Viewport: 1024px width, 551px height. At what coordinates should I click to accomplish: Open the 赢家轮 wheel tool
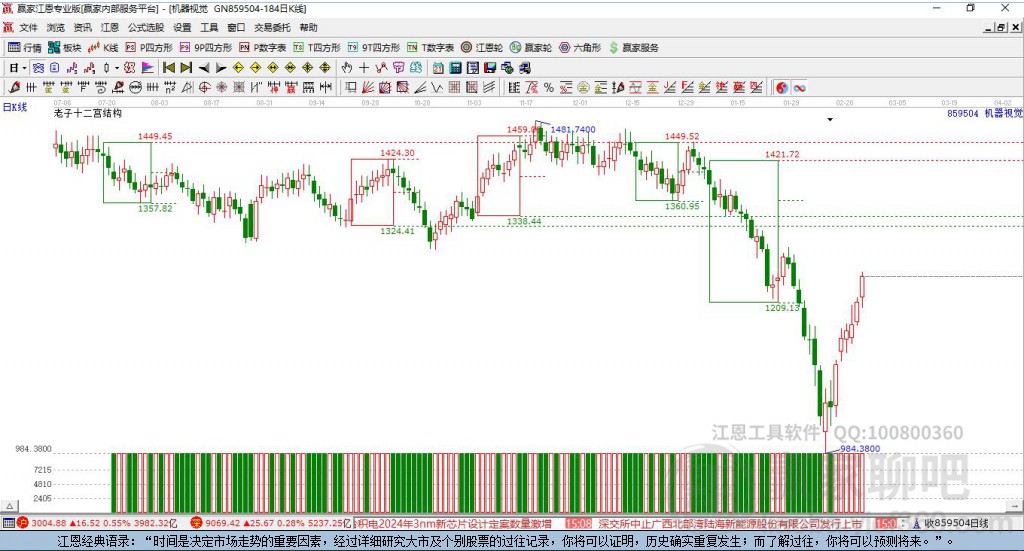531,48
